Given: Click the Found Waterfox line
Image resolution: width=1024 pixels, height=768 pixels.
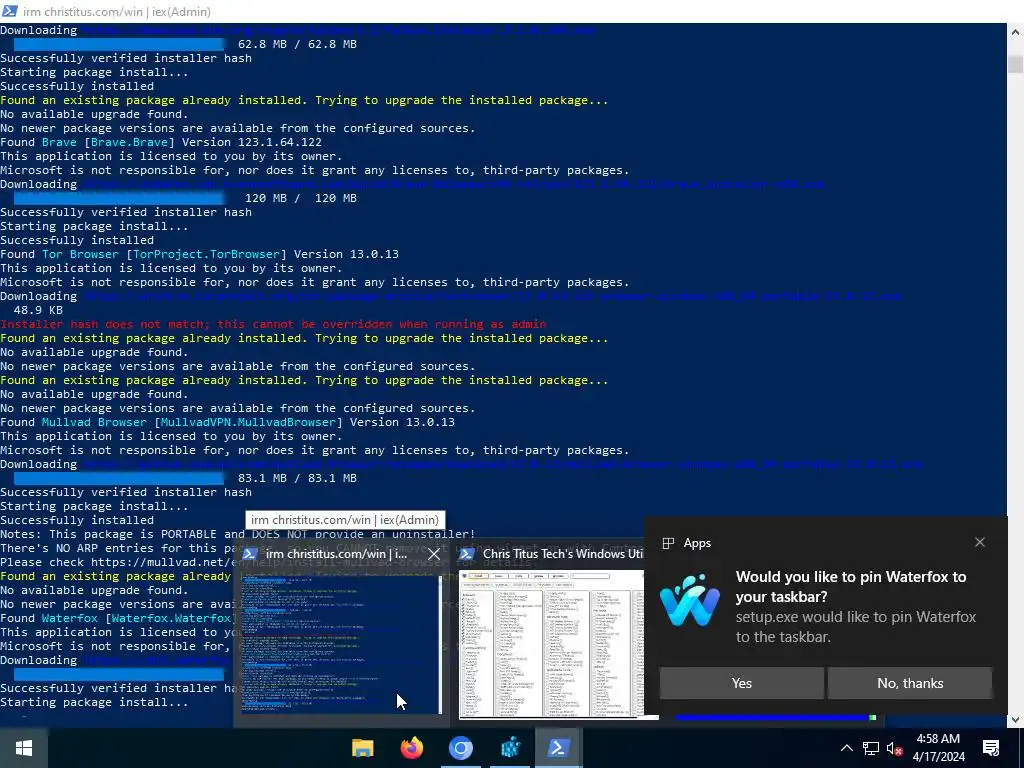Looking at the screenshot, I should [117, 618].
